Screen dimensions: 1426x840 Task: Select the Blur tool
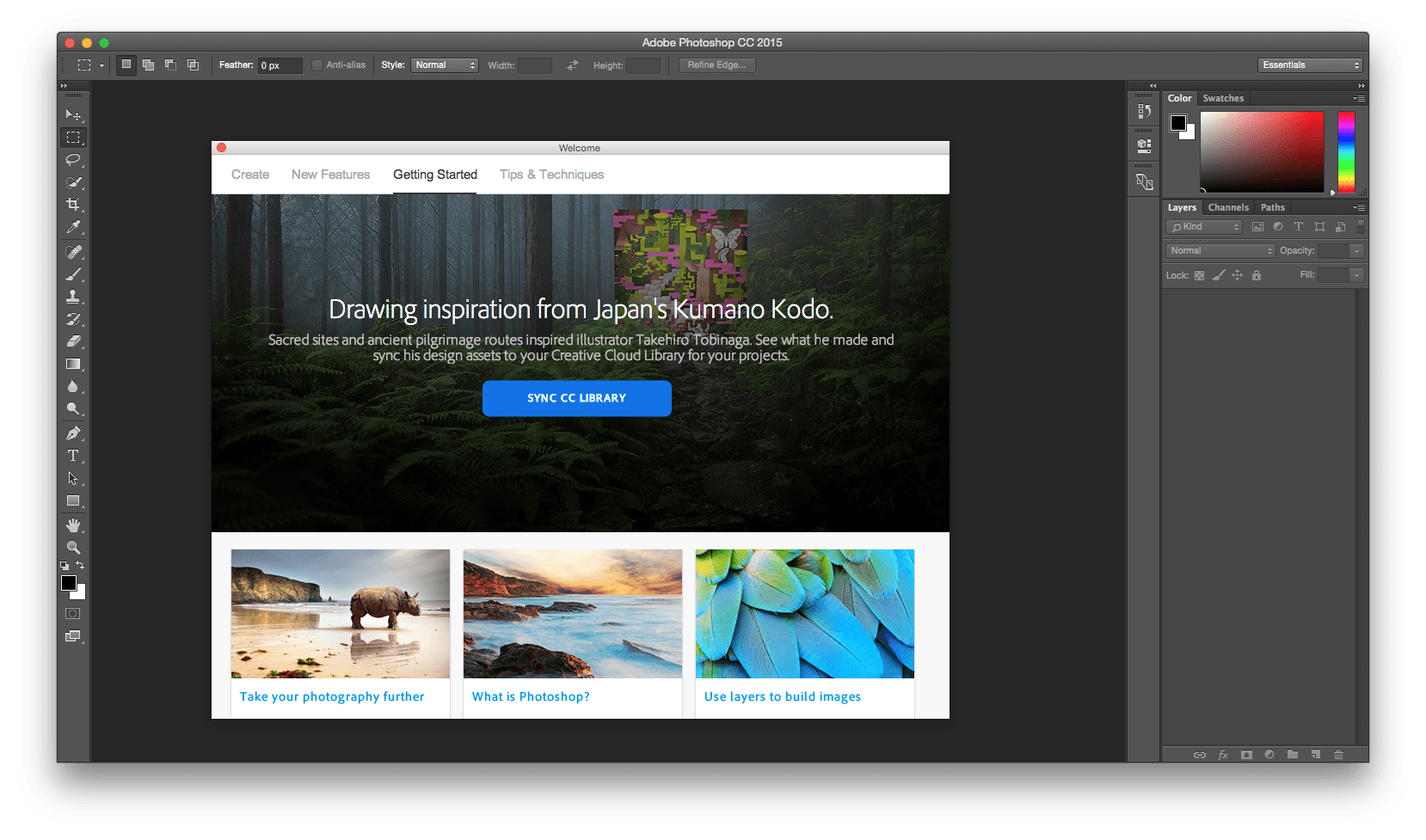click(73, 386)
